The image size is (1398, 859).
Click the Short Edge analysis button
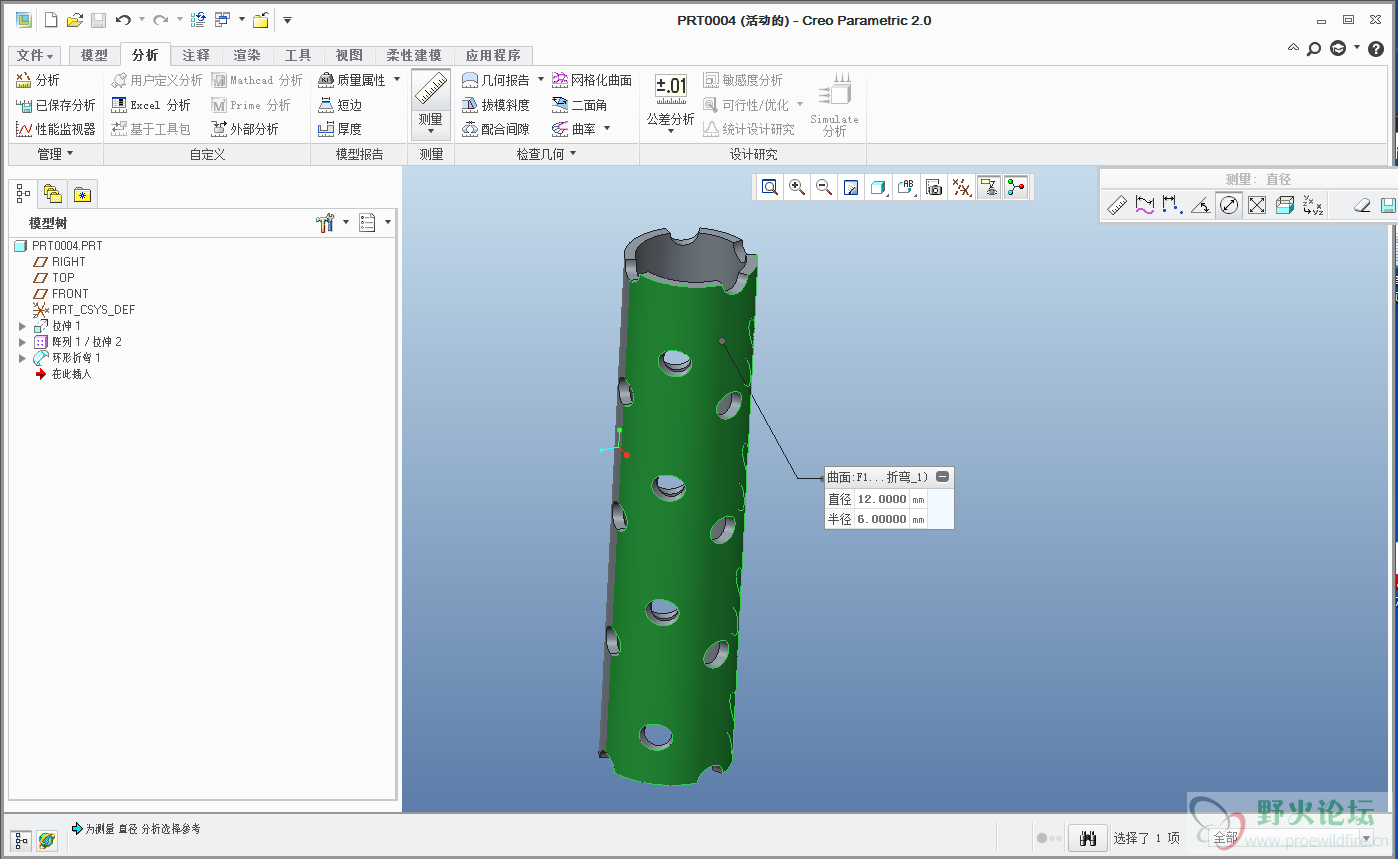coord(340,105)
